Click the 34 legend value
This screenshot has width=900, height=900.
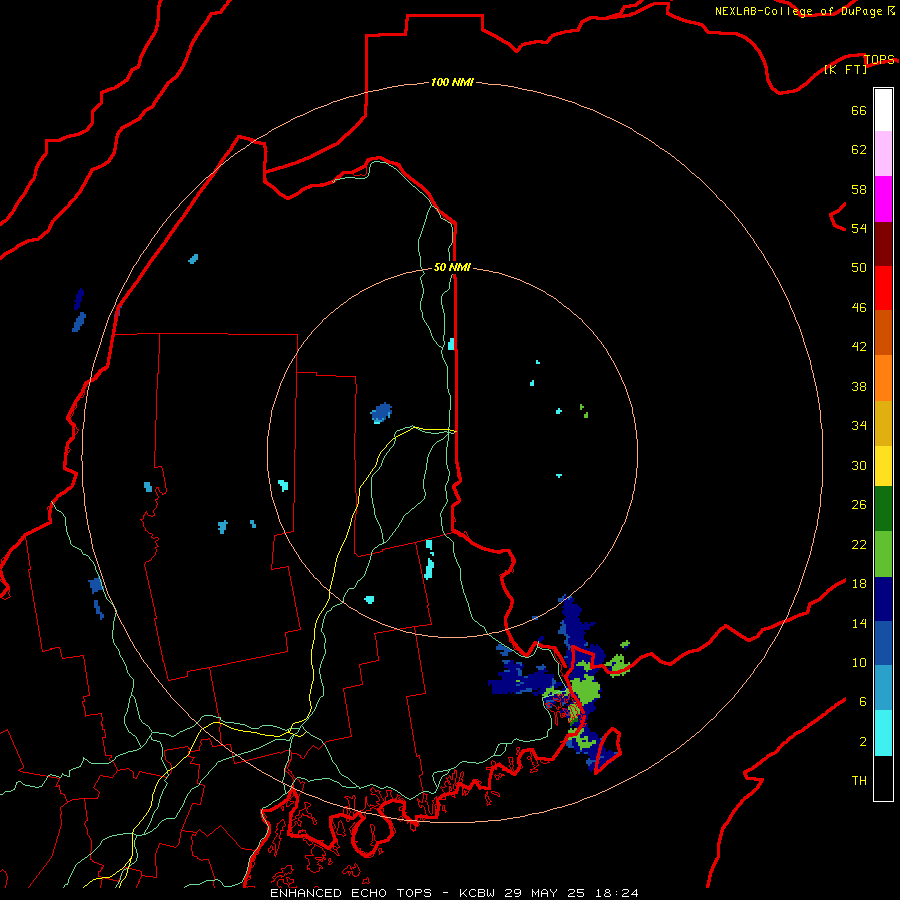[x=859, y=426]
